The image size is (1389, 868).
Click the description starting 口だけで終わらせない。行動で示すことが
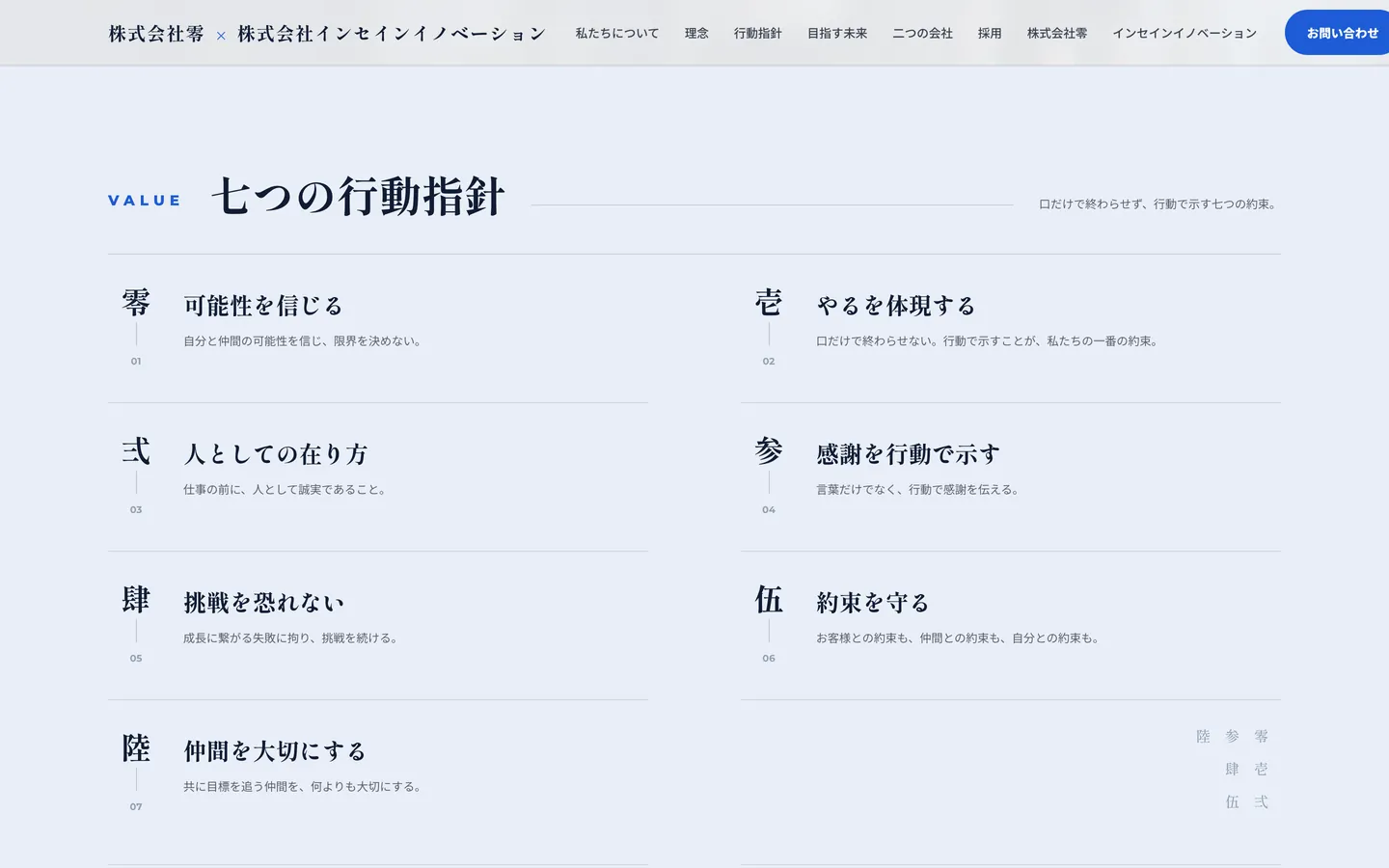coord(989,341)
